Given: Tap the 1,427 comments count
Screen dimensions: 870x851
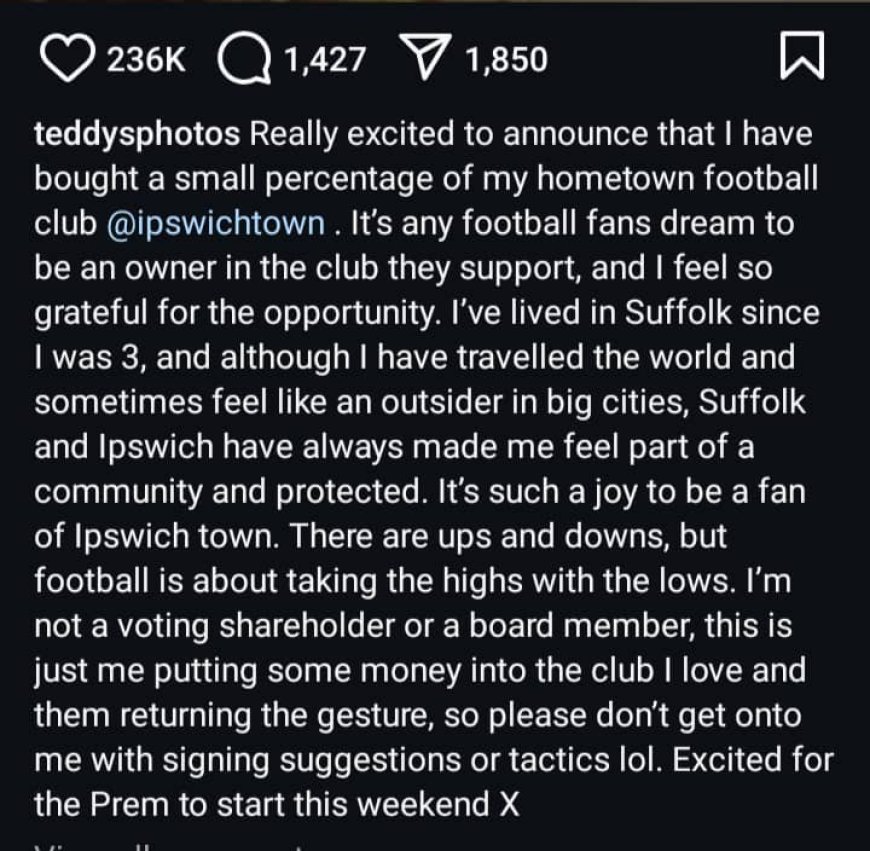Looking at the screenshot, I should click(324, 59).
